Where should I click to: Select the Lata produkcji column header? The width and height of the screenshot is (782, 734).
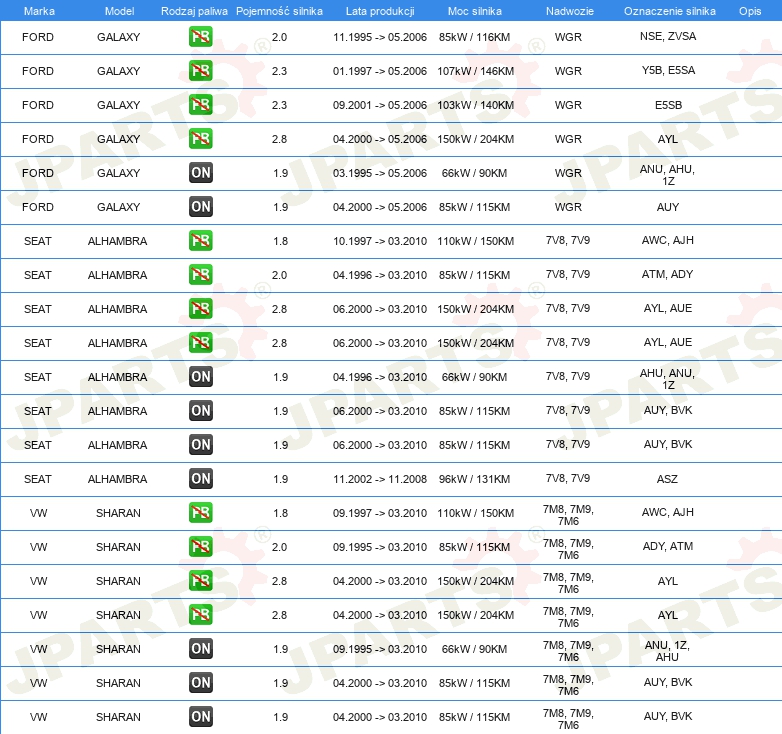point(380,11)
